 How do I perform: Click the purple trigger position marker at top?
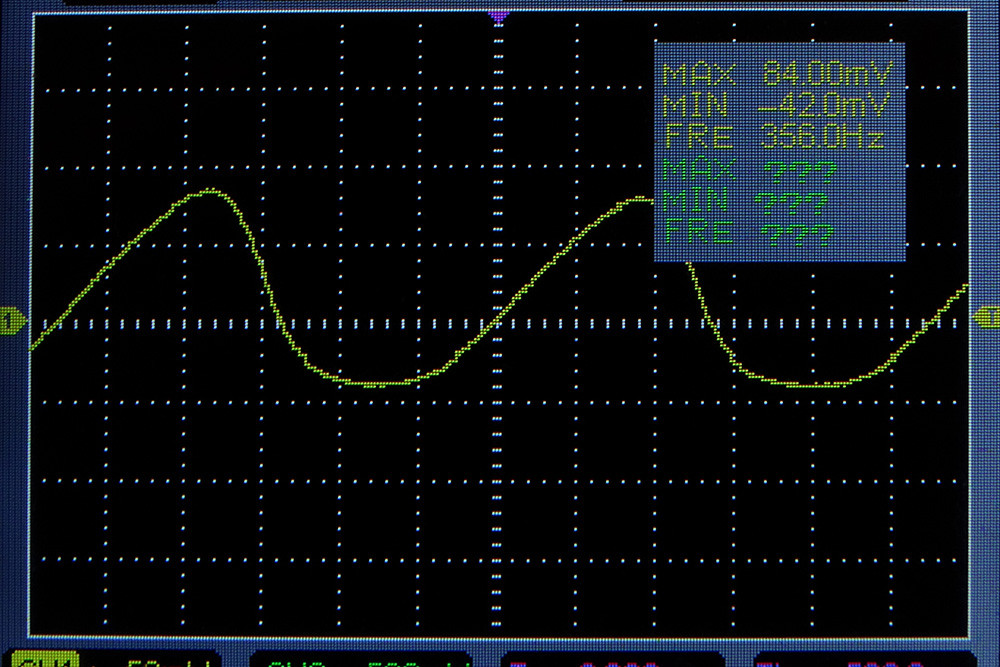pos(498,17)
